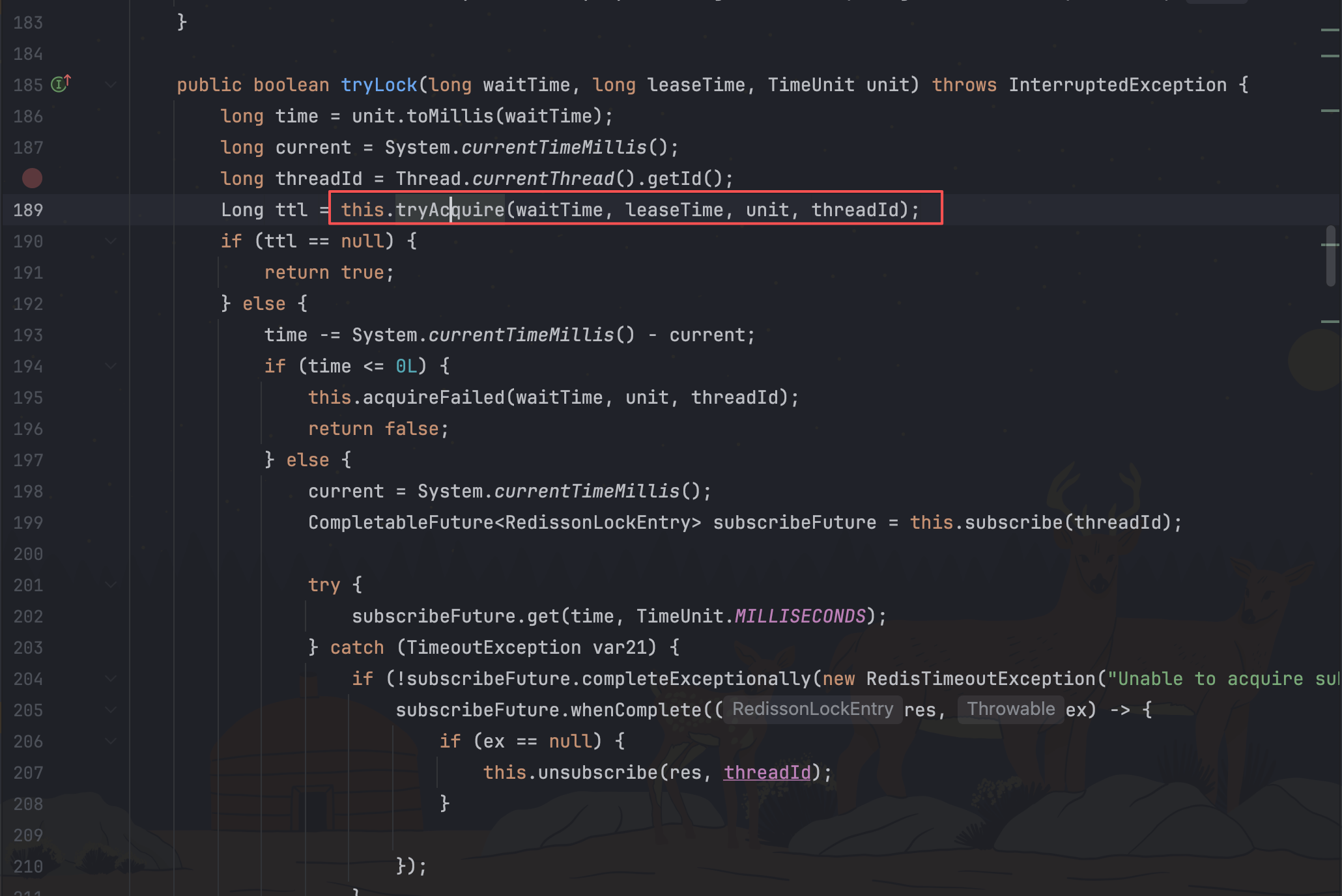The image size is (1342, 896).
Task: Click the Throwable inlay type hint
Action: 1010,709
